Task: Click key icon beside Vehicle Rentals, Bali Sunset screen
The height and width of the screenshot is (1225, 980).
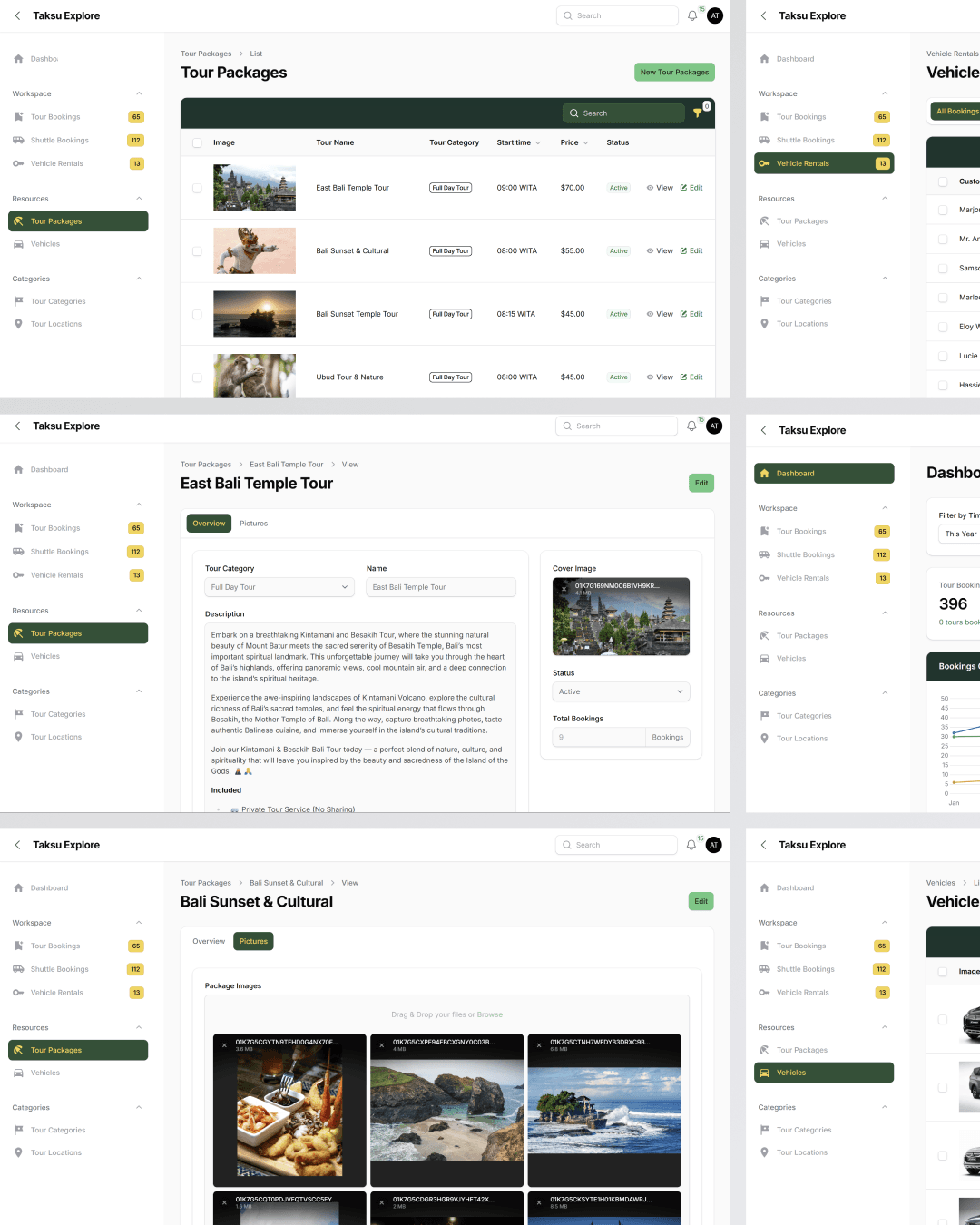Action: pyautogui.click(x=18, y=993)
